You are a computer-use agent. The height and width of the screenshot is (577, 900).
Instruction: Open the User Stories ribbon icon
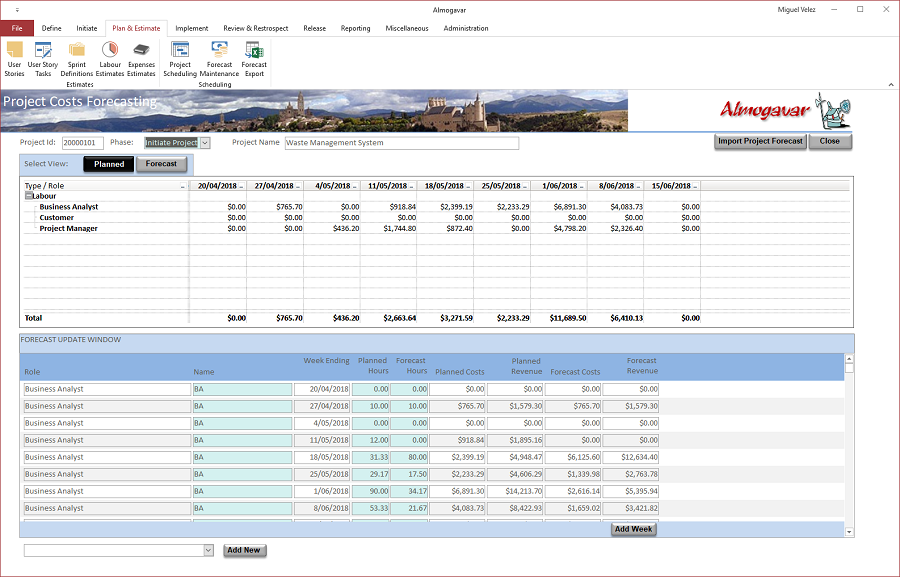click(x=14, y=59)
